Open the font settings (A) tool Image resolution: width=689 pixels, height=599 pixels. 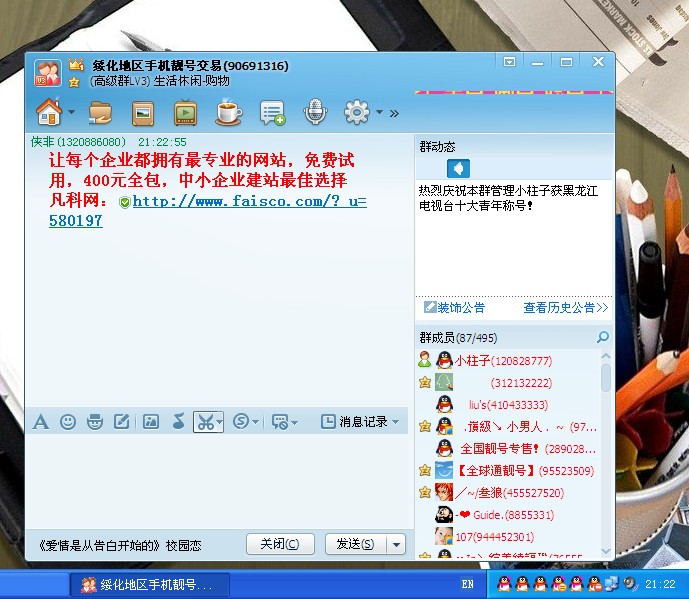[x=41, y=422]
